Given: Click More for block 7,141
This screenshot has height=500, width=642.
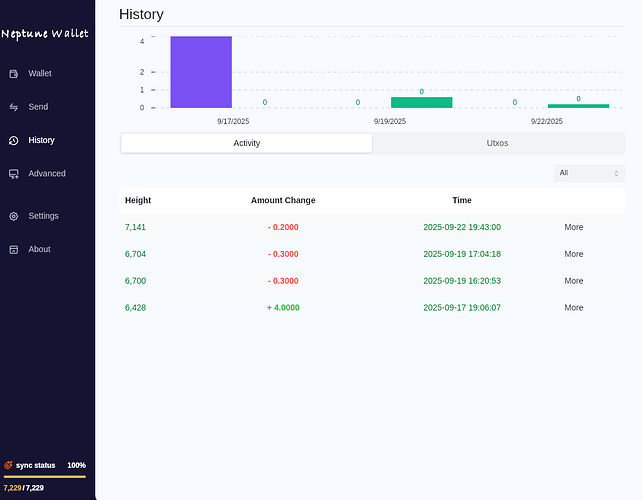Looking at the screenshot, I should [573, 227].
